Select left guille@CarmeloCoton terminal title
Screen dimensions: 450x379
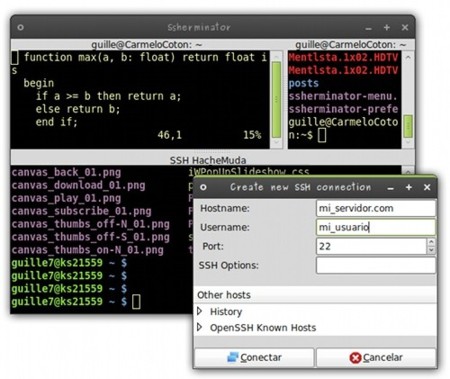[147, 45]
